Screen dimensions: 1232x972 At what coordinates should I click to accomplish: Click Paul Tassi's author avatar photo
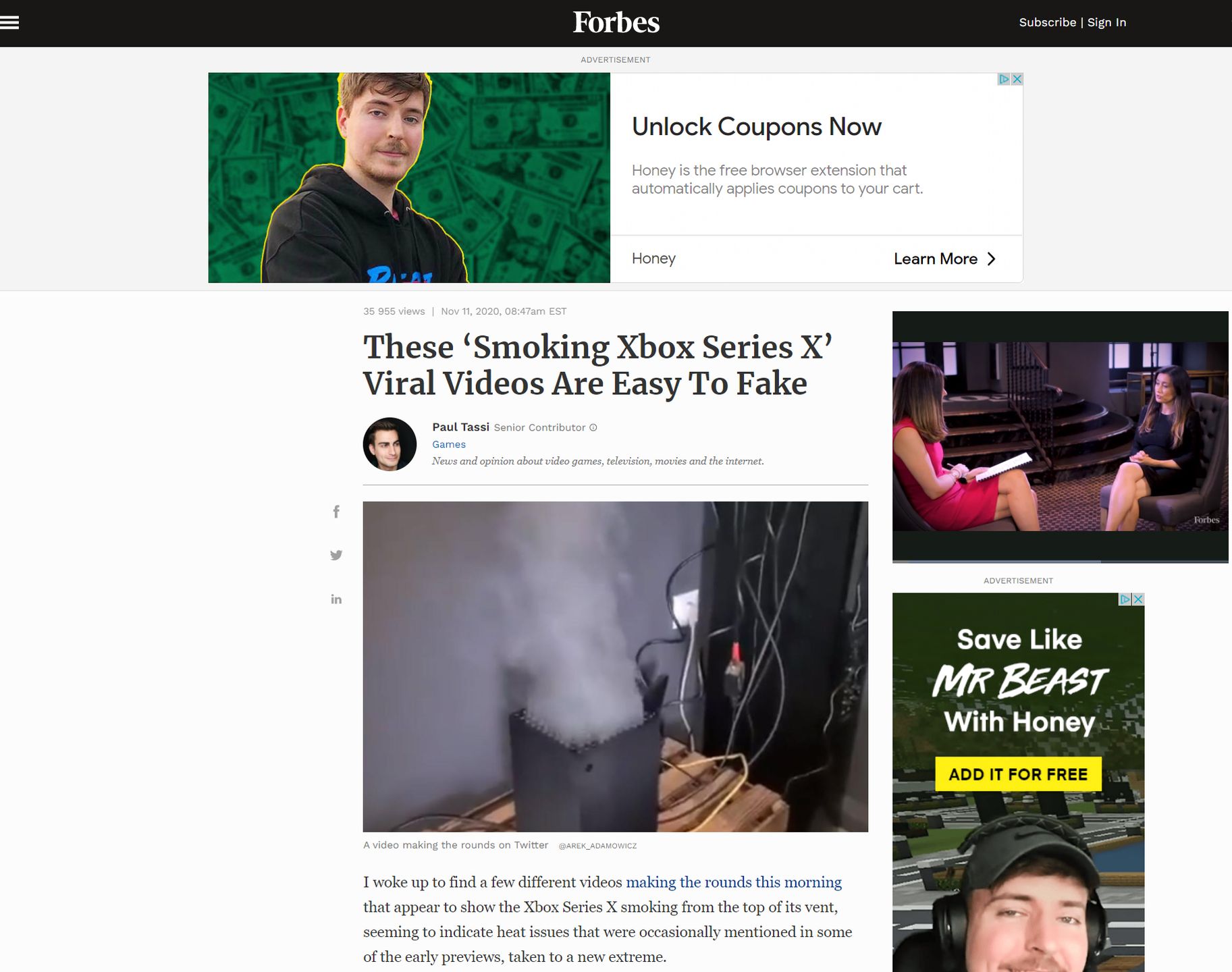390,444
